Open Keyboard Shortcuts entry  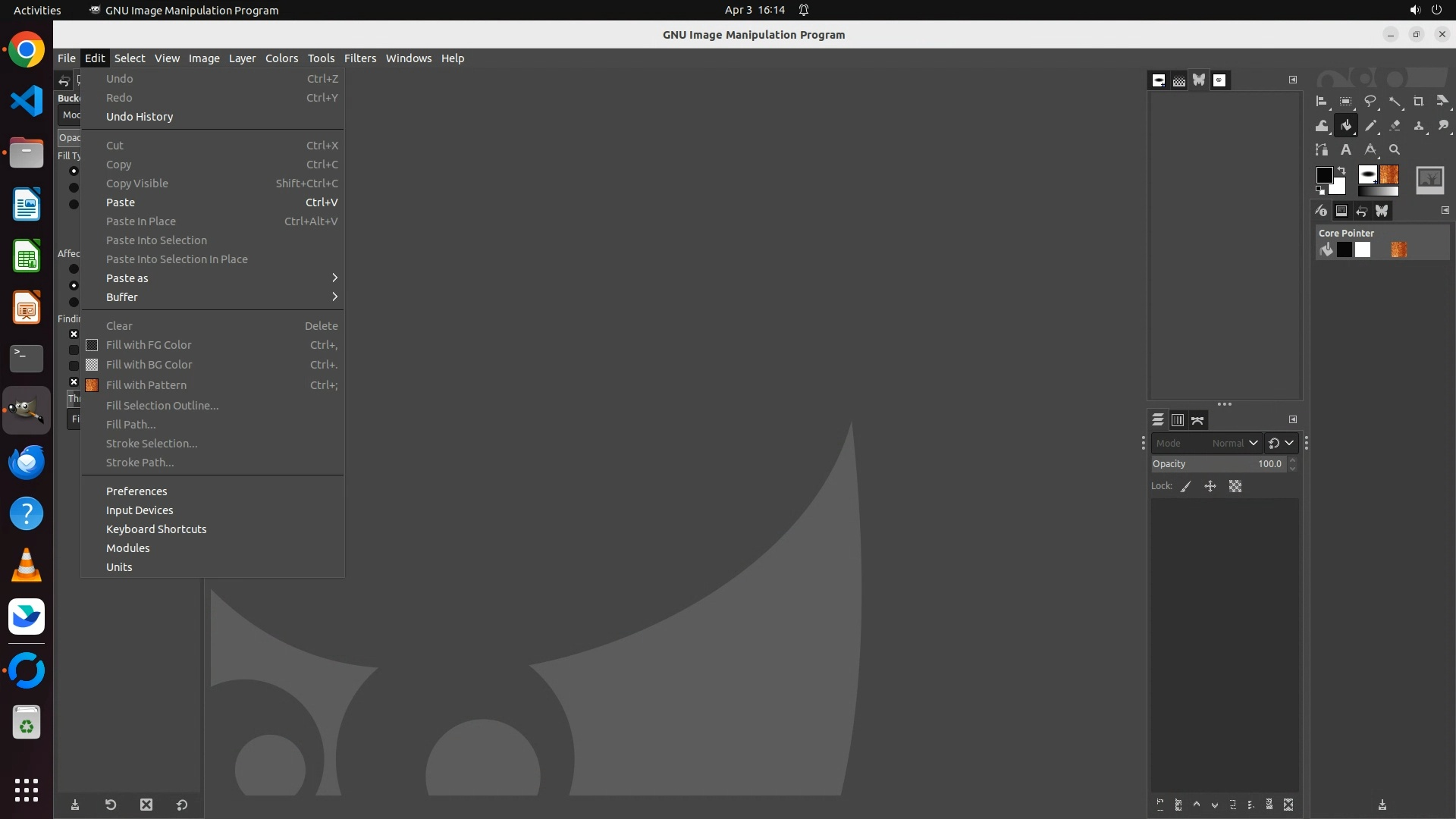[x=156, y=529]
